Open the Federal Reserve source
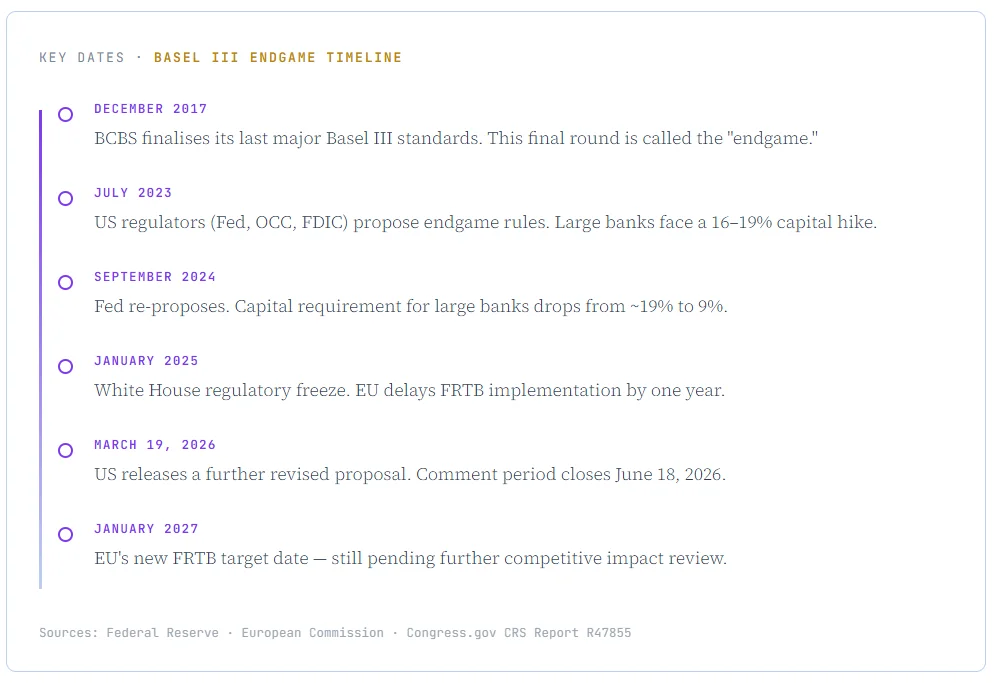 tap(162, 633)
